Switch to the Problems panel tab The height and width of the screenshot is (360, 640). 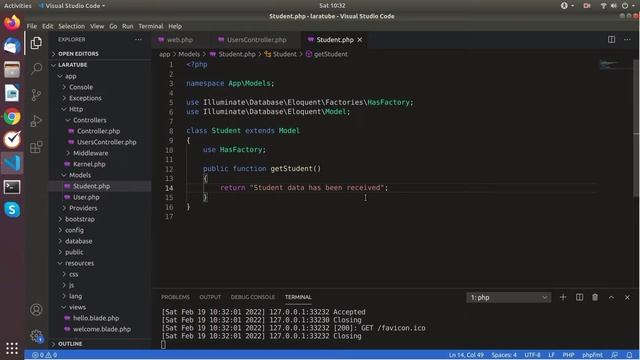[175, 297]
